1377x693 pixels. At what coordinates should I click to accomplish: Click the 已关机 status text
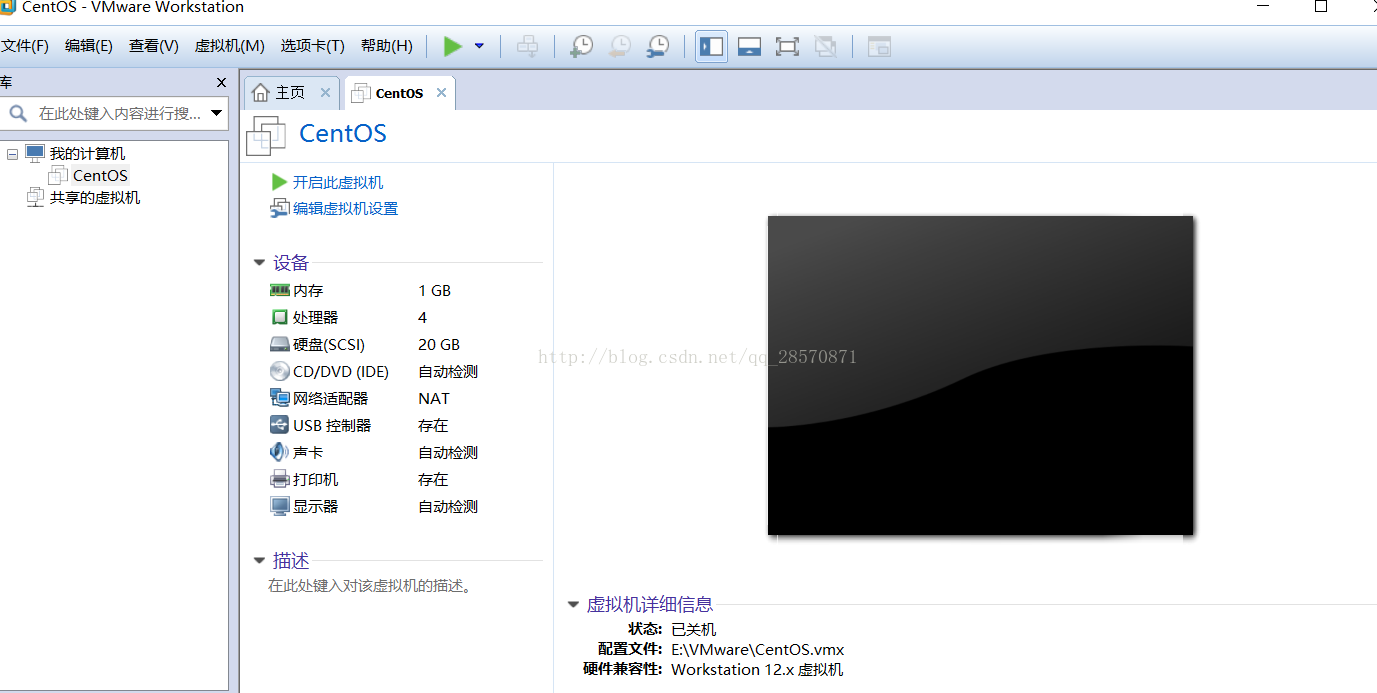click(693, 629)
